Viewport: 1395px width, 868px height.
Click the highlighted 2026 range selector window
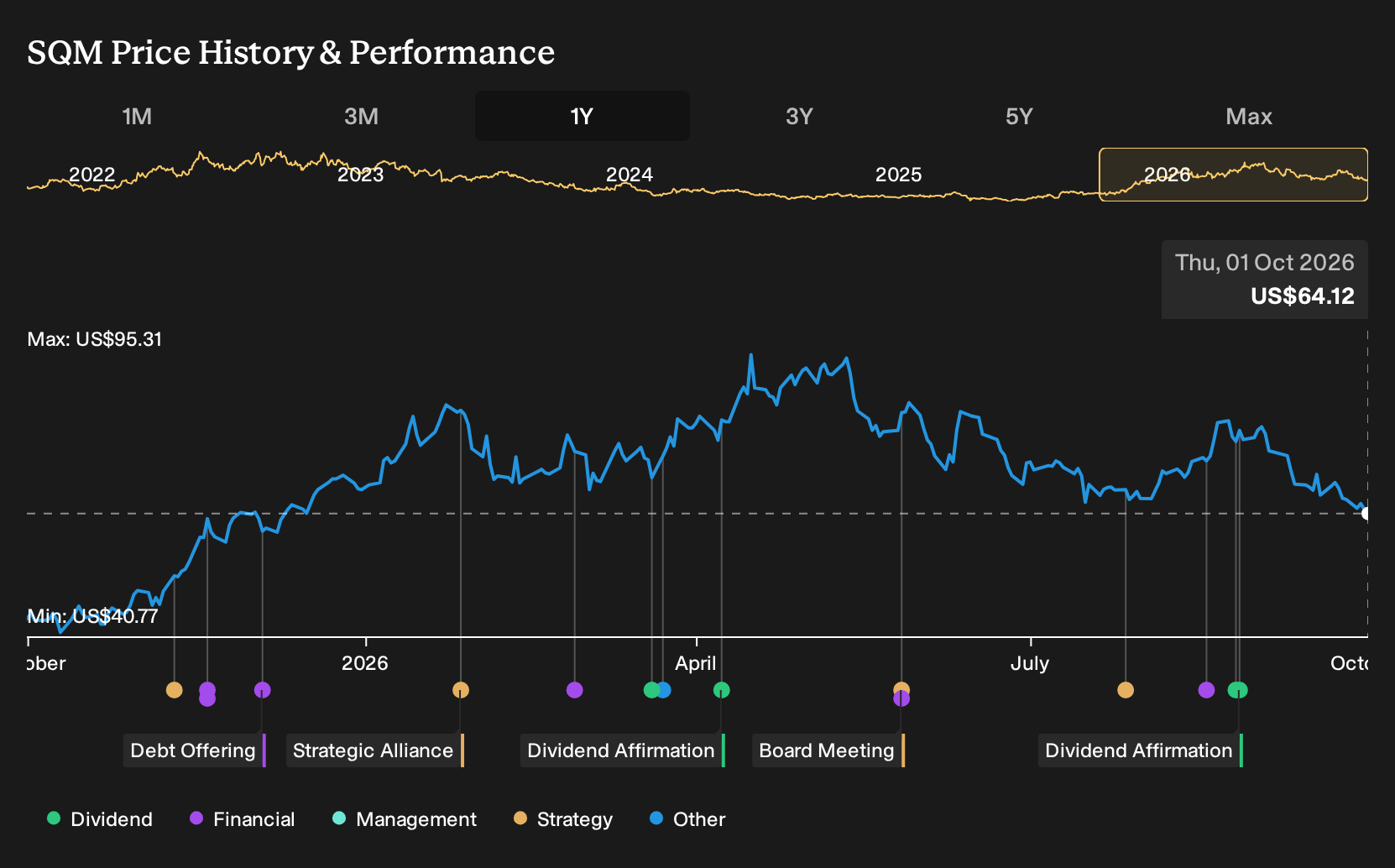tap(1233, 175)
